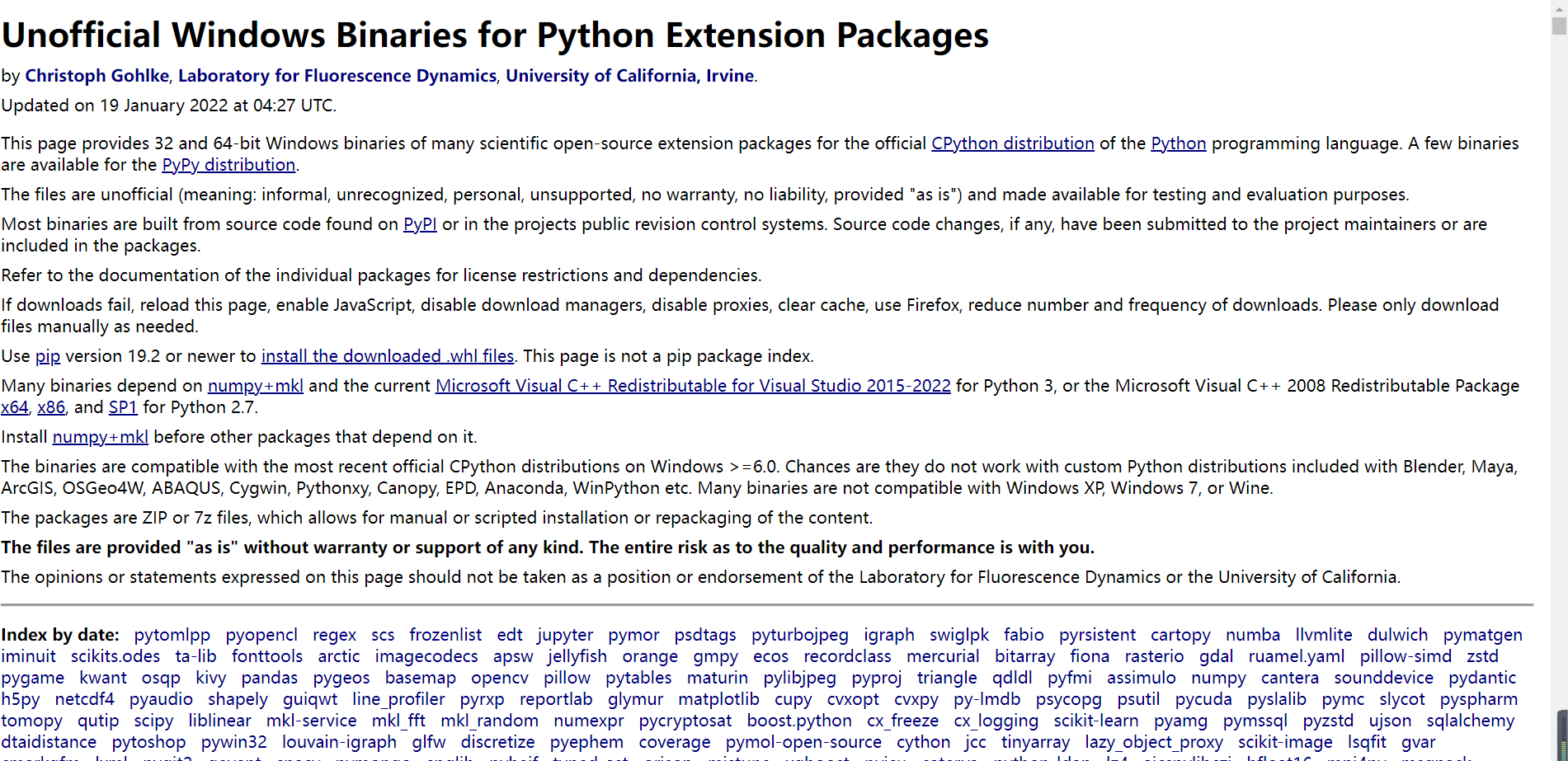The height and width of the screenshot is (761, 1568).
Task: Open opencv index link
Action: click(x=500, y=678)
